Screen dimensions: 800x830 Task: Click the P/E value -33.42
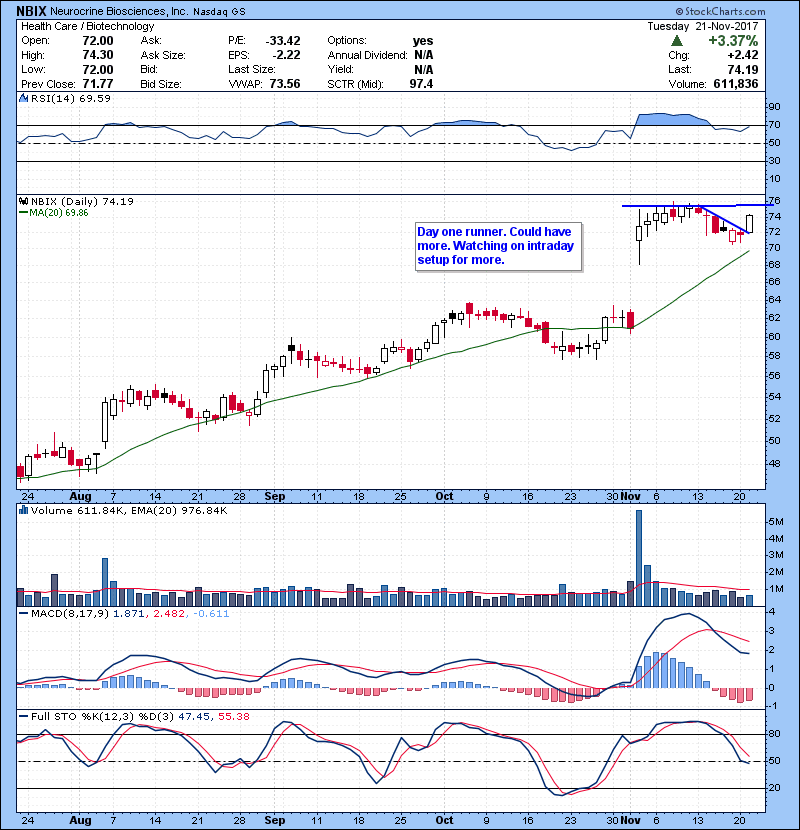pyautogui.click(x=283, y=41)
